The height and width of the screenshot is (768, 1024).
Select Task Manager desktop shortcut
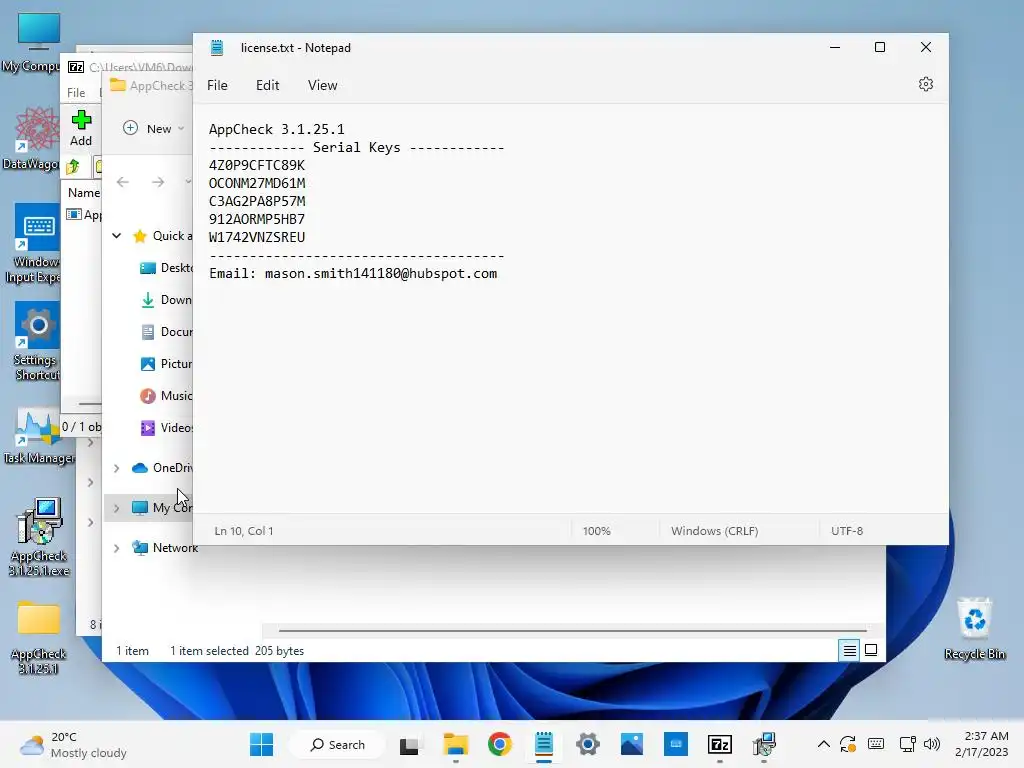click(38, 437)
